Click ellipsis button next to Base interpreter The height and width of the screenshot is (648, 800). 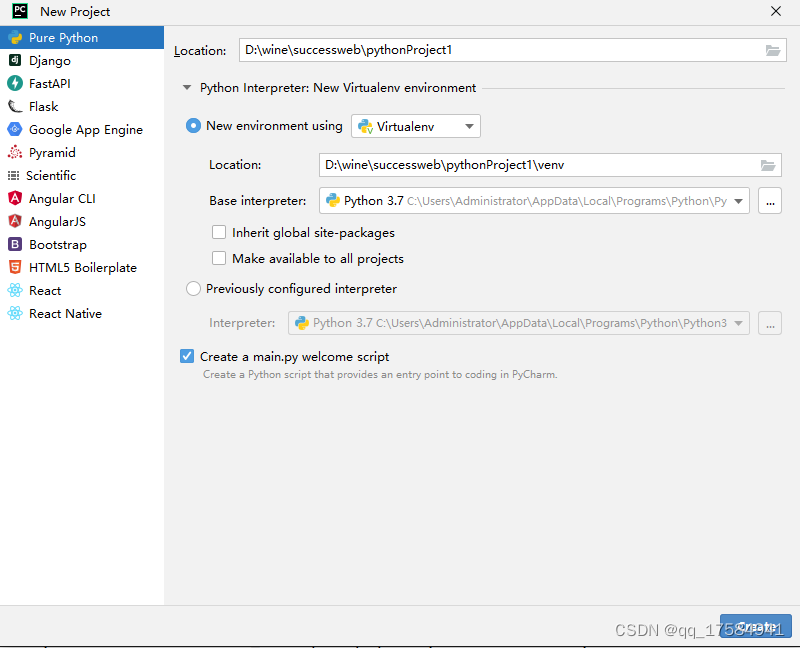tap(770, 201)
